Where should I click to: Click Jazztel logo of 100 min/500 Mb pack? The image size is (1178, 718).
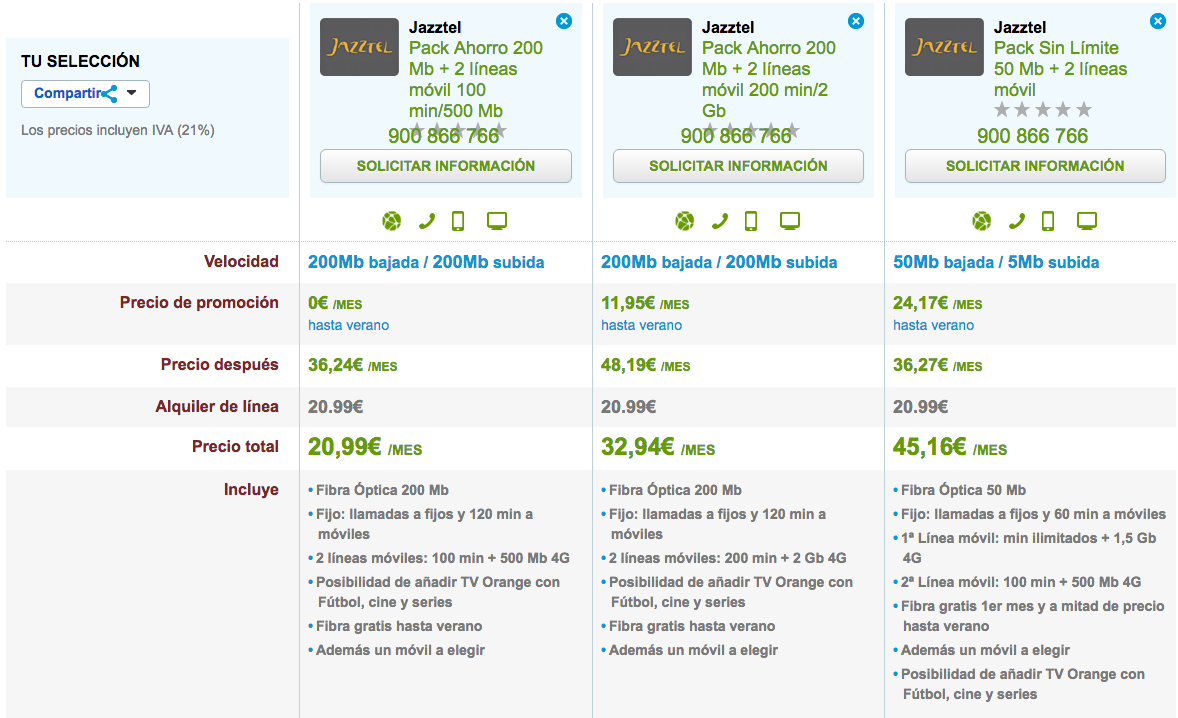point(359,47)
